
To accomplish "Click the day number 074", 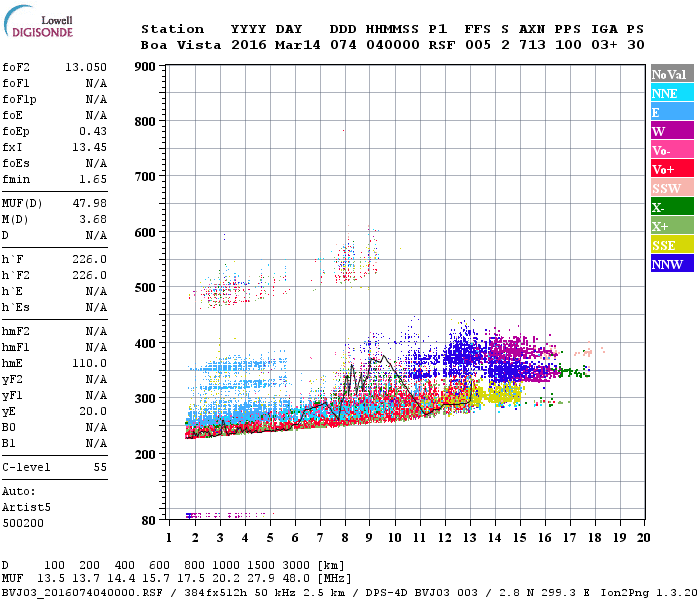I will (x=343, y=45).
